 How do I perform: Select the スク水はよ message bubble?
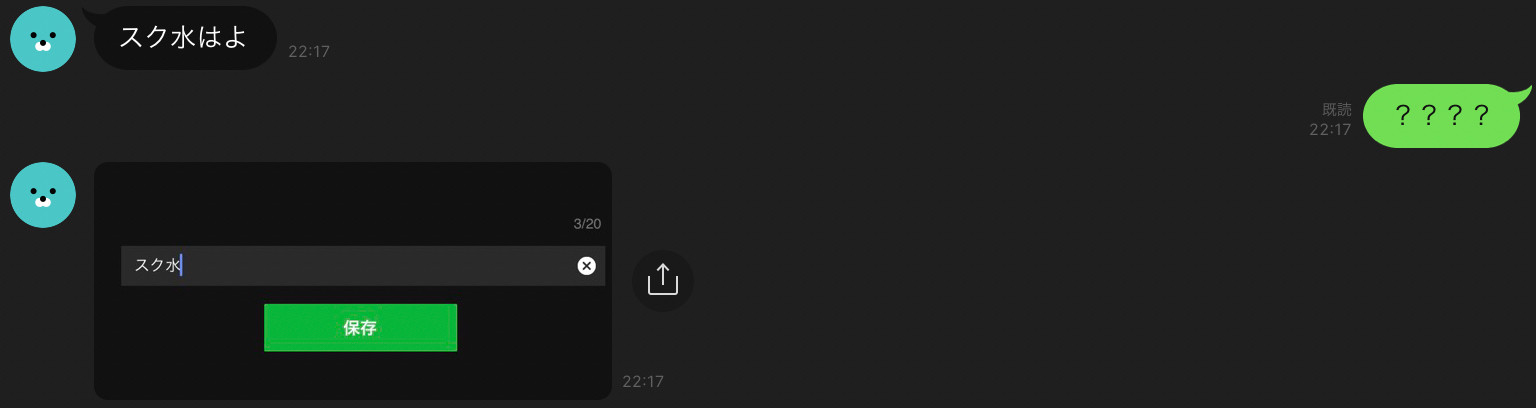[185, 38]
